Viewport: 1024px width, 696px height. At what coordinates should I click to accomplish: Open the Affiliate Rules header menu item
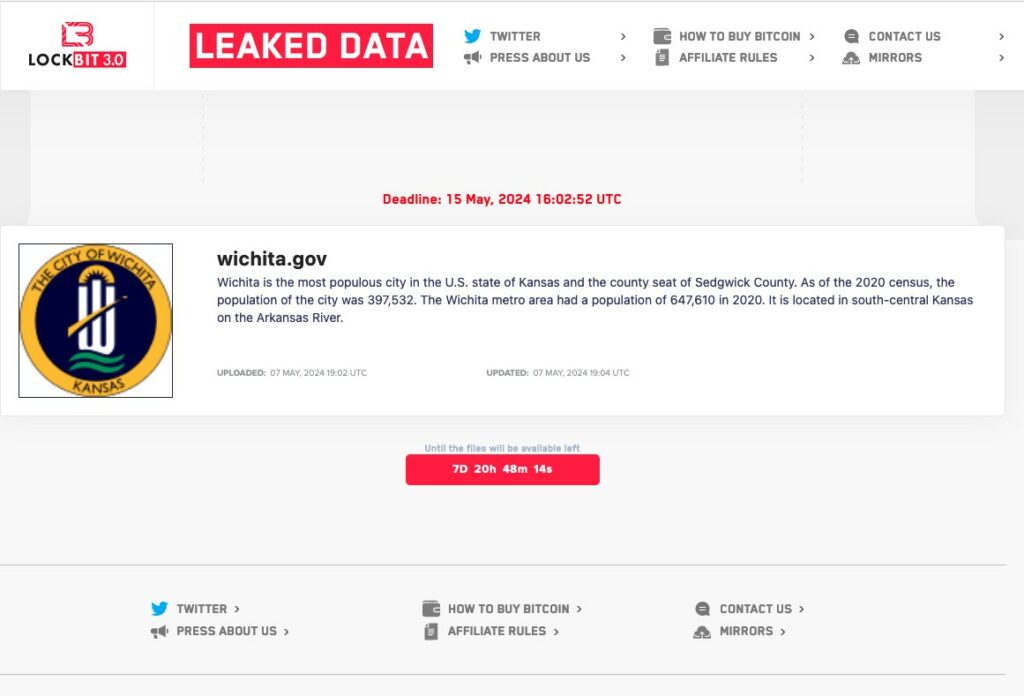tap(727, 58)
